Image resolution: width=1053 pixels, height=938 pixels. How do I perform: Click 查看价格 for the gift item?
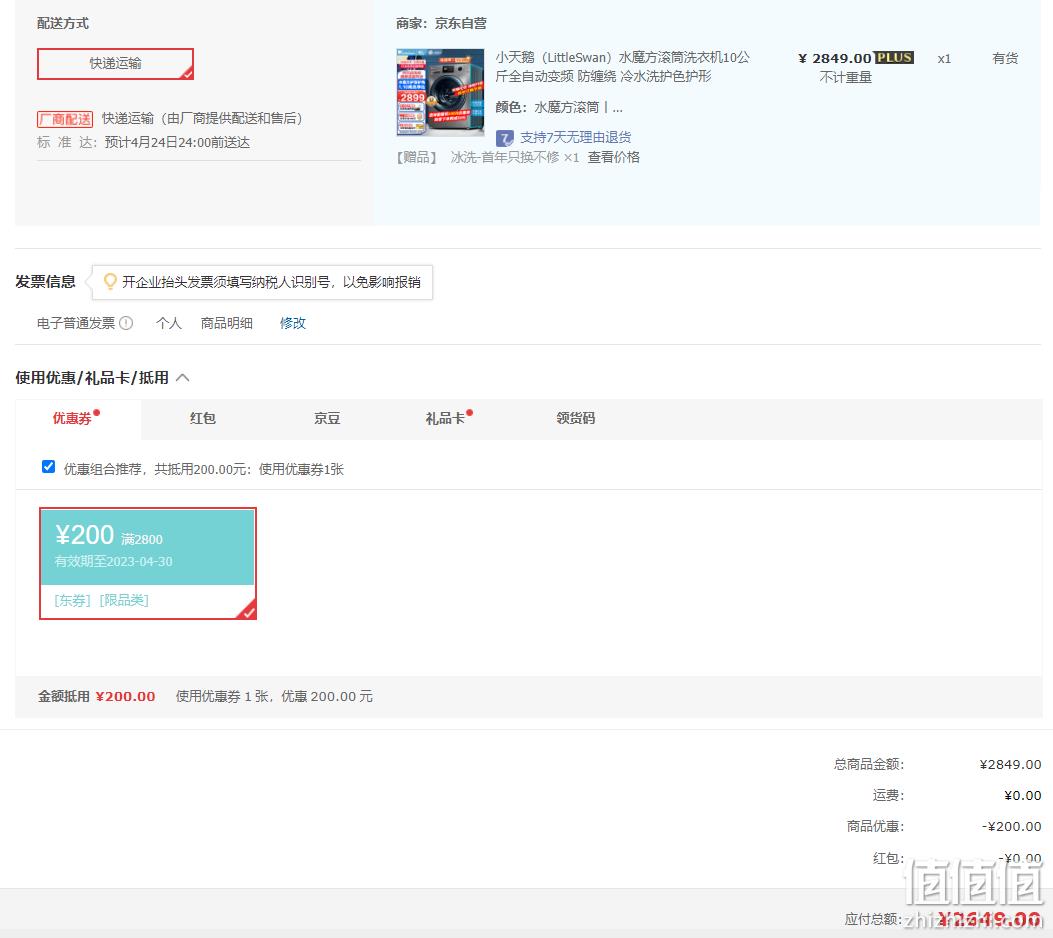pyautogui.click(x=614, y=157)
